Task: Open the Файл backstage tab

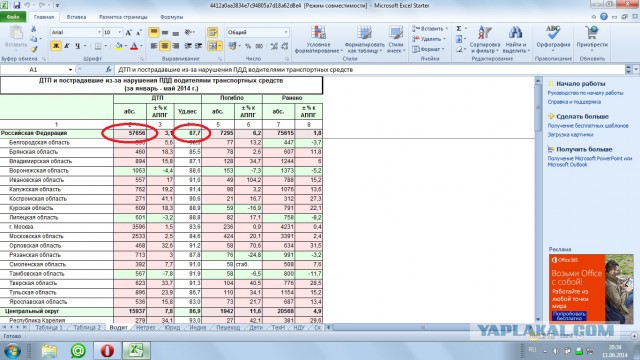Action: click(x=13, y=17)
